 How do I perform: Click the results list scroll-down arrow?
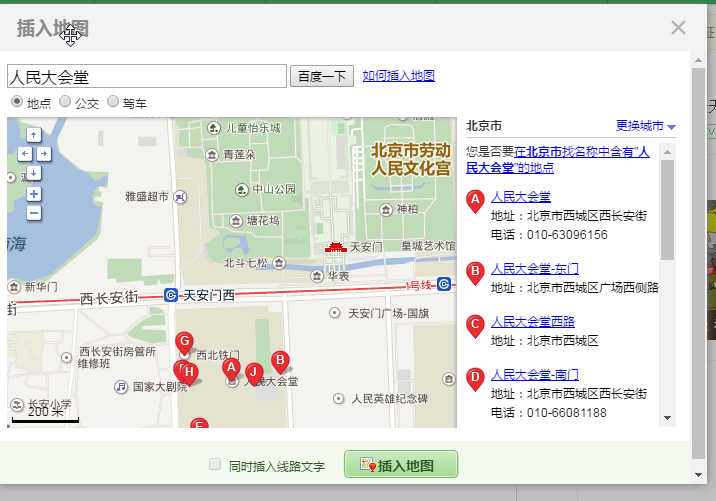coord(668,418)
